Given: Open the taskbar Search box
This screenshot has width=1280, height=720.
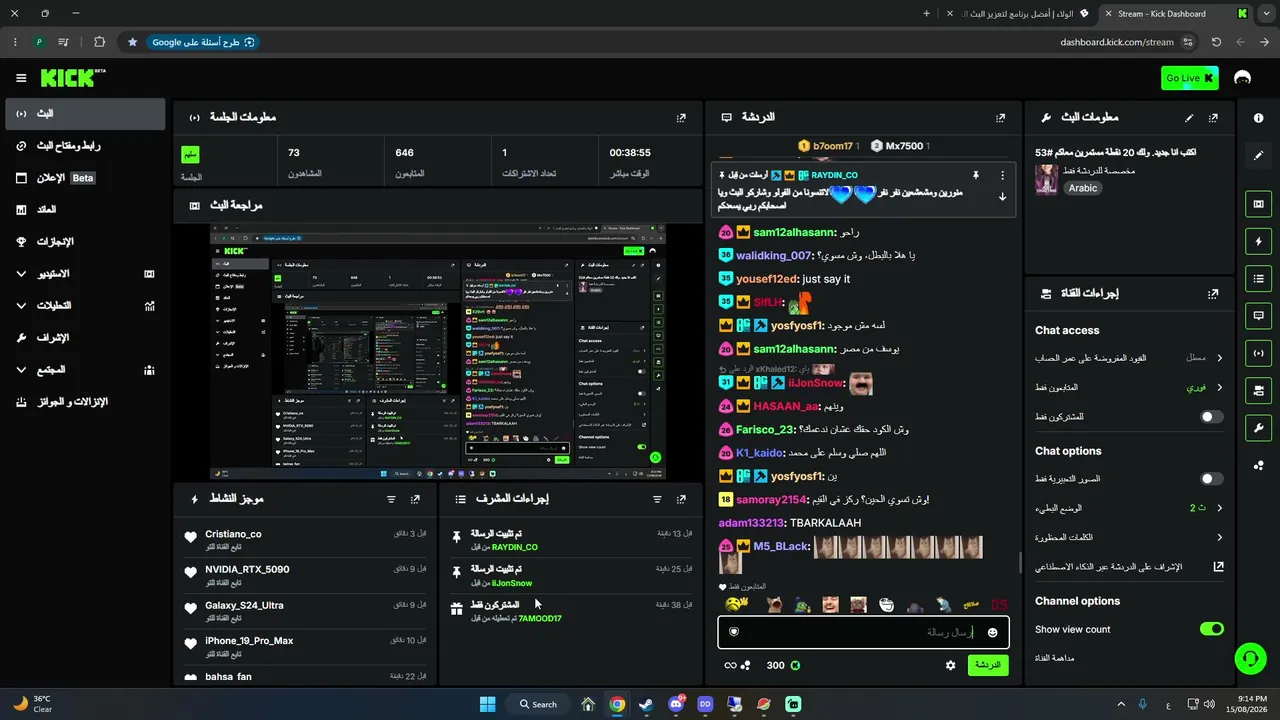Looking at the screenshot, I should coord(538,704).
